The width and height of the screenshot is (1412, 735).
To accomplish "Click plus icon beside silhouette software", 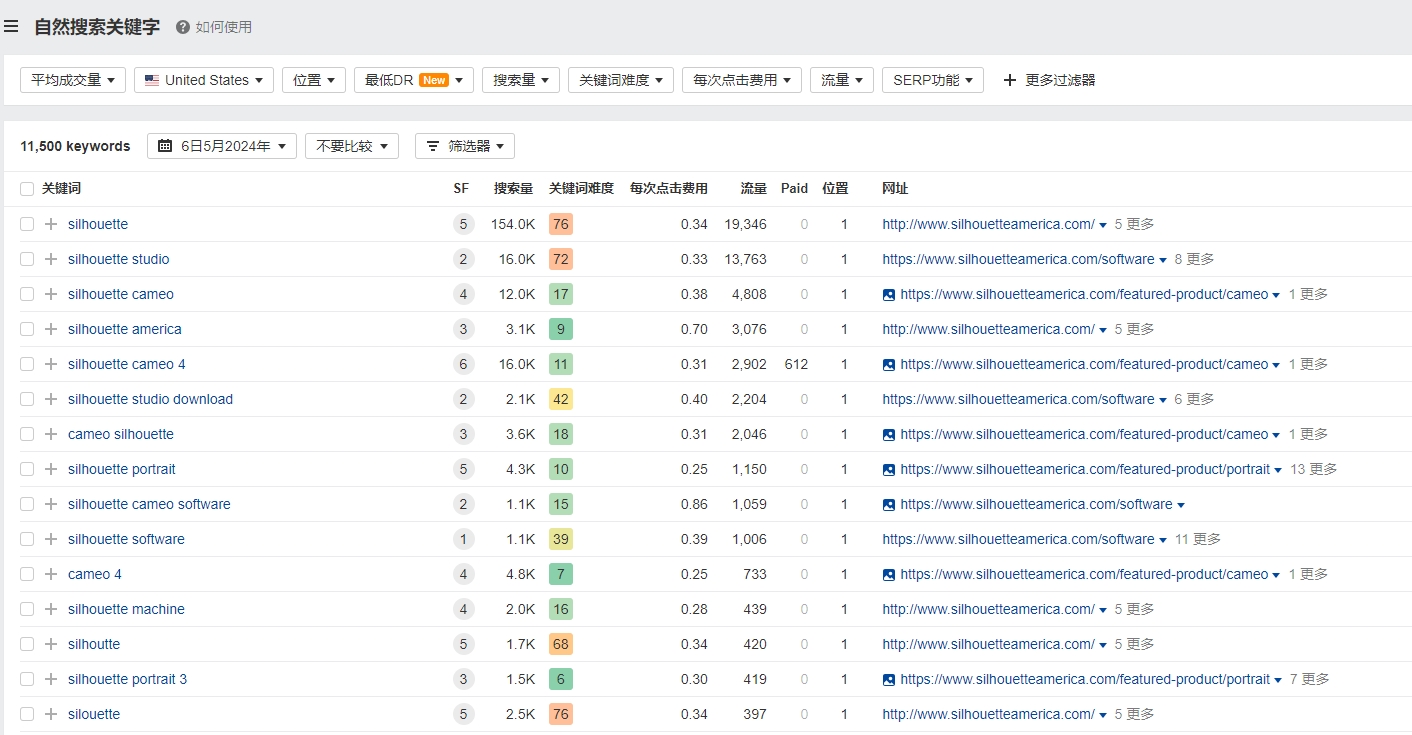I will pos(51,539).
